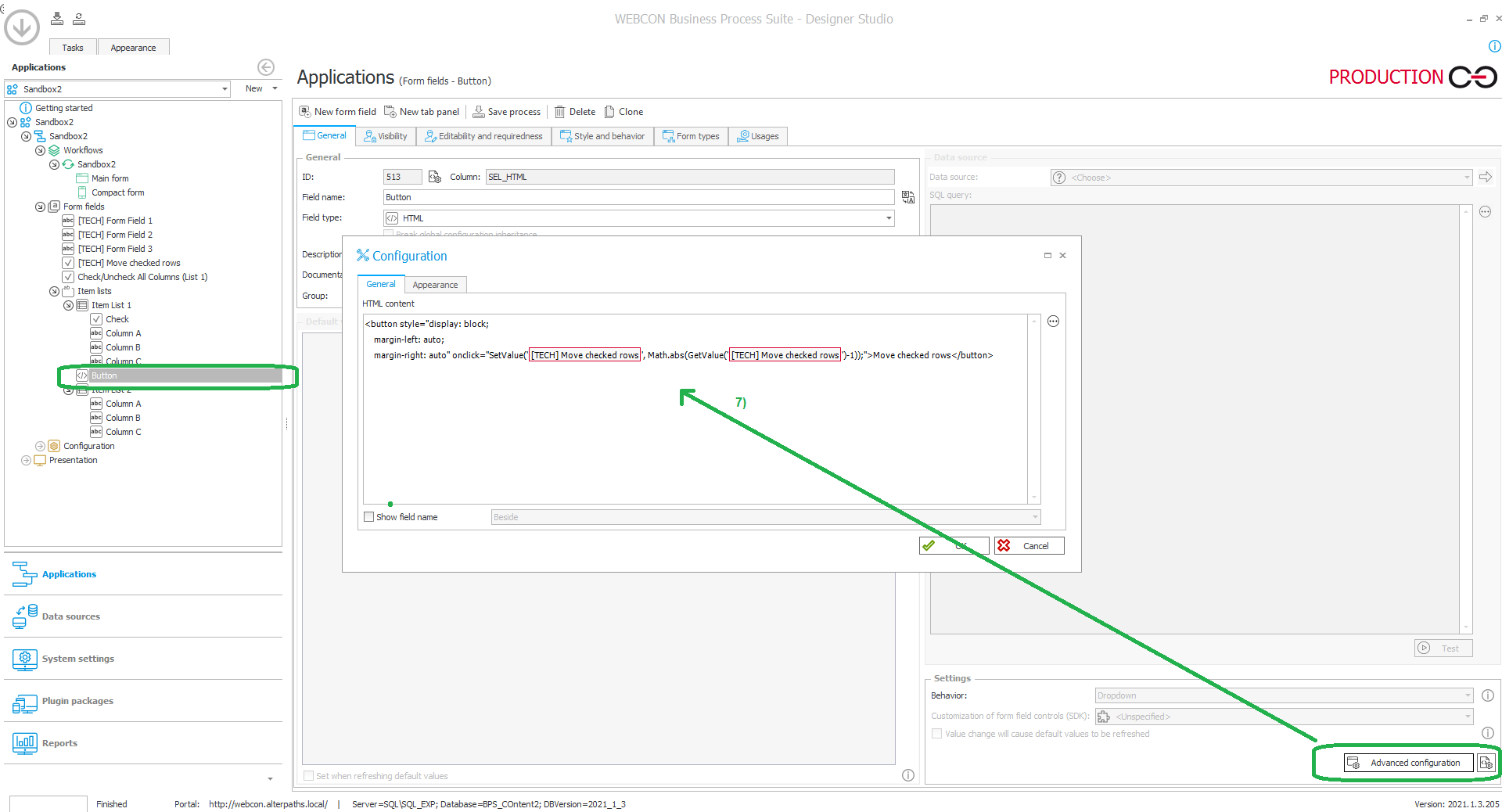Toggle the Show field name checkbox
Image resolution: width=1502 pixels, height=812 pixels.
coord(369,517)
